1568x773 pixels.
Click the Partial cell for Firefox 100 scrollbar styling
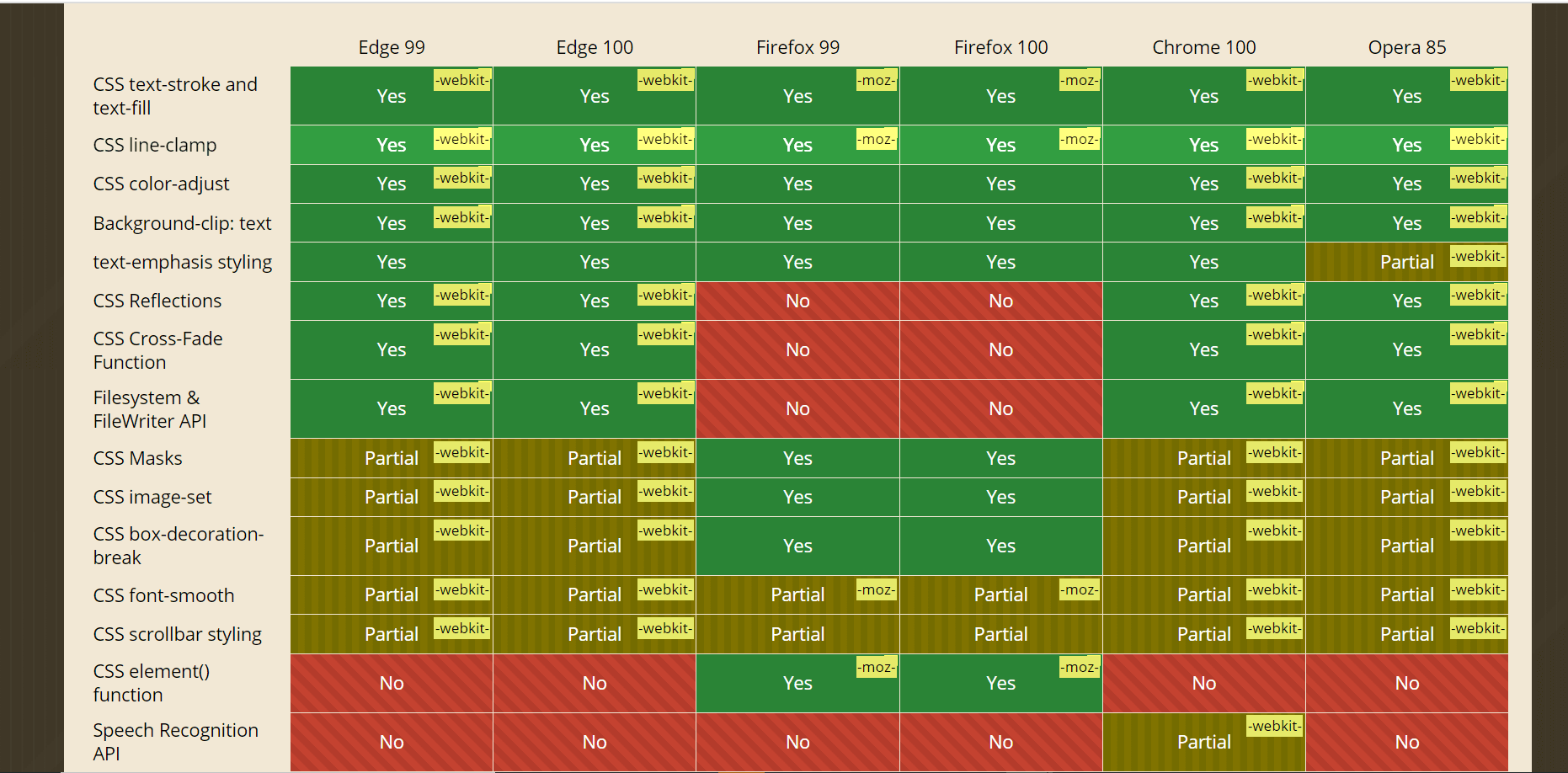tap(1000, 634)
